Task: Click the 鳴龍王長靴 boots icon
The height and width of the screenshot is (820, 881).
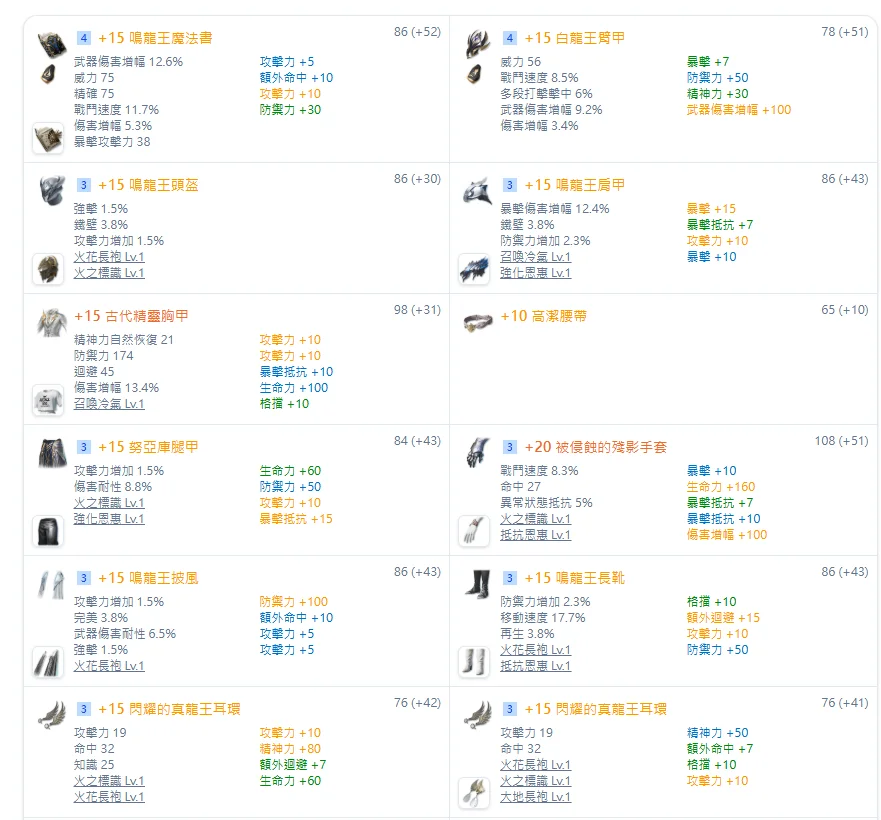Action: click(x=476, y=584)
